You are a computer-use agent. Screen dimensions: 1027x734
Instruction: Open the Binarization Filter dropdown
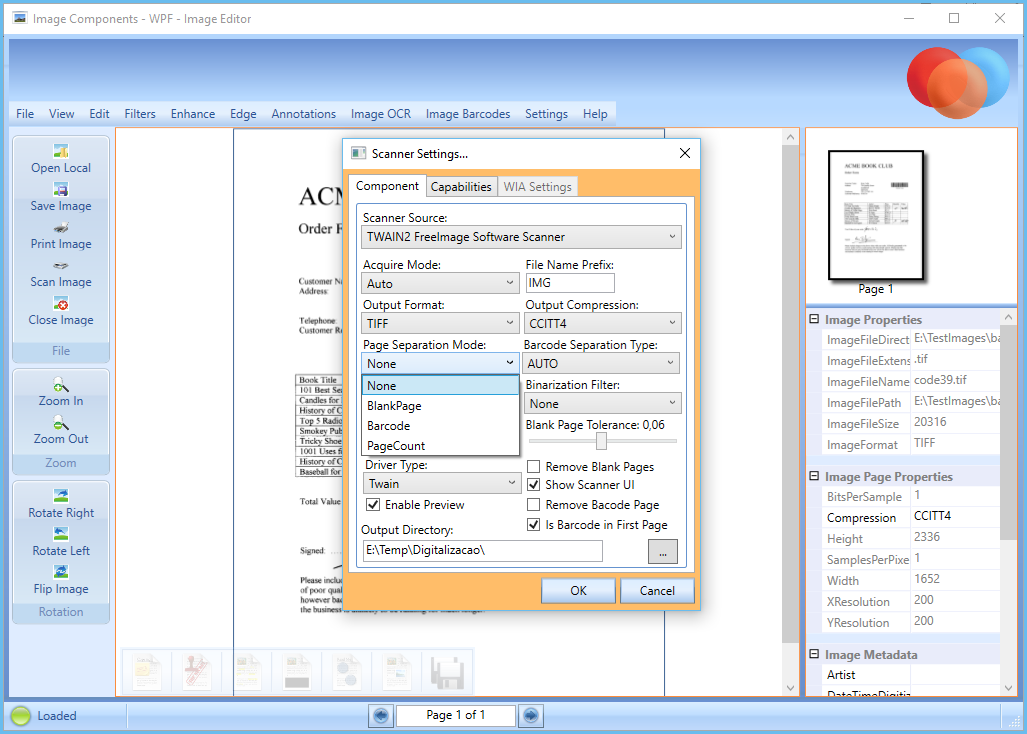(x=603, y=404)
